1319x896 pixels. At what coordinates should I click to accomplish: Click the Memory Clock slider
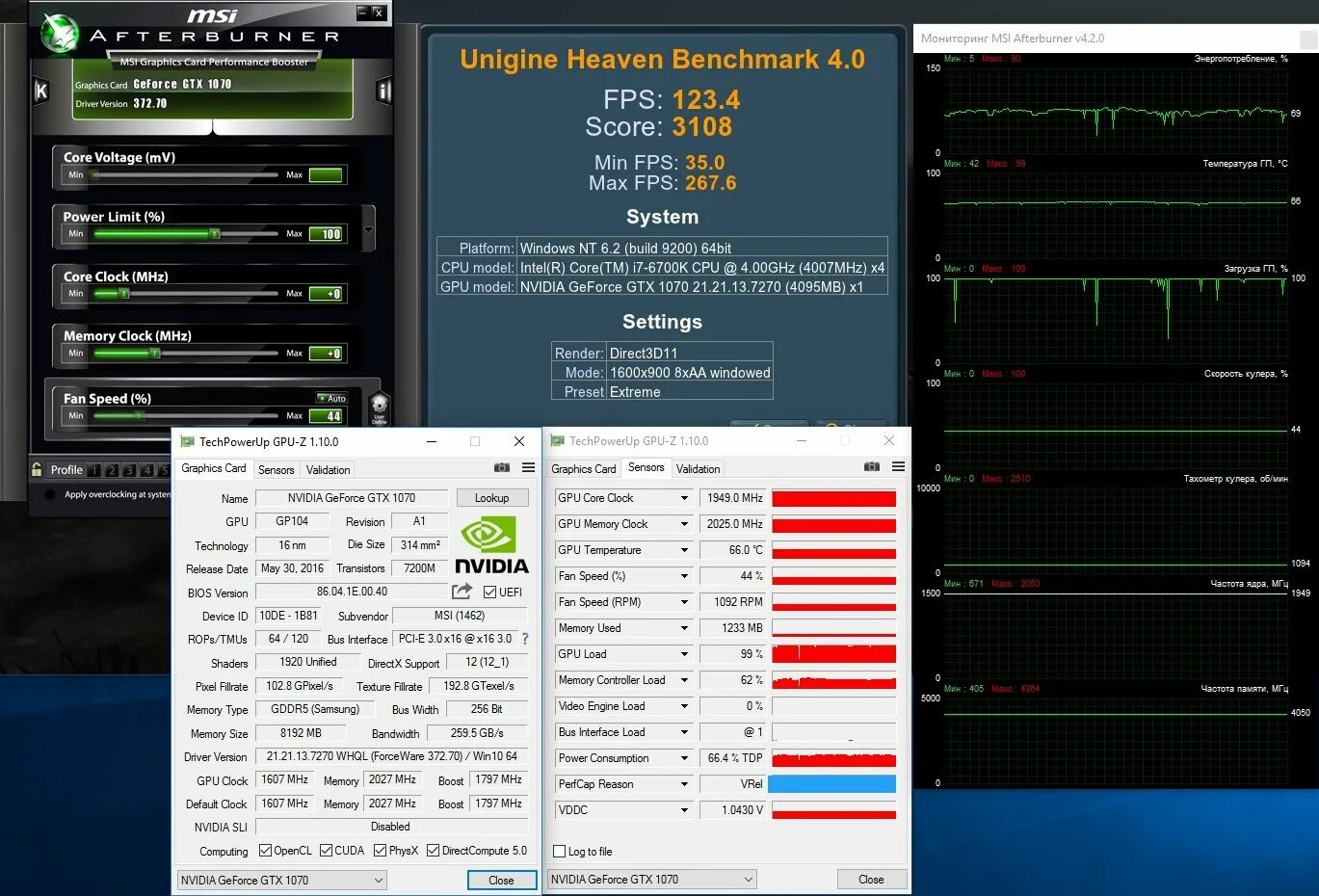point(186,353)
